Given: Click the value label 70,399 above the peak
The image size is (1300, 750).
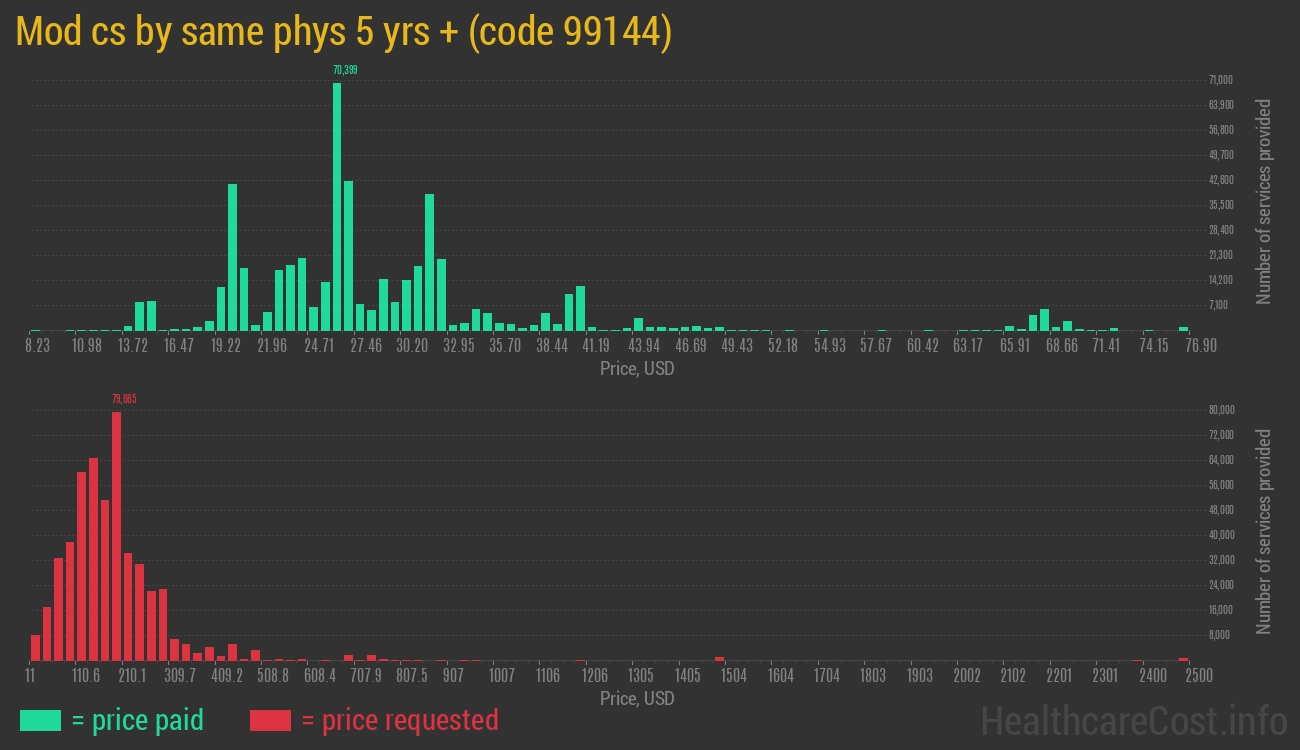Looking at the screenshot, I should click(x=345, y=69).
